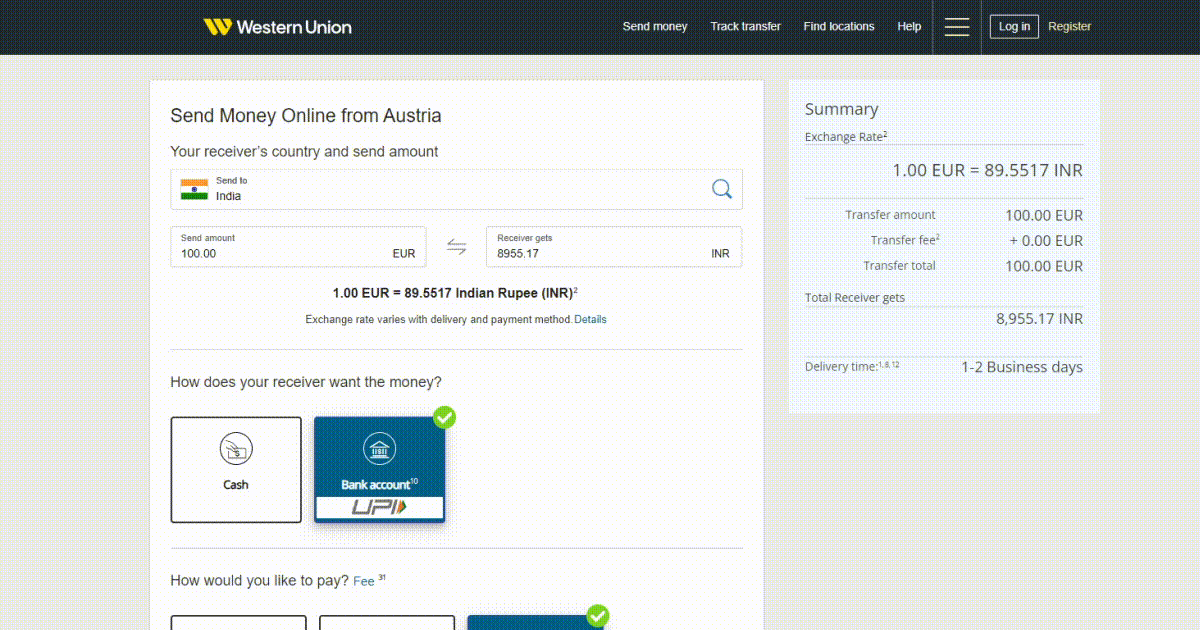This screenshot has width=1200, height=630.
Task: Open exchange rate Details link
Action: (590, 320)
